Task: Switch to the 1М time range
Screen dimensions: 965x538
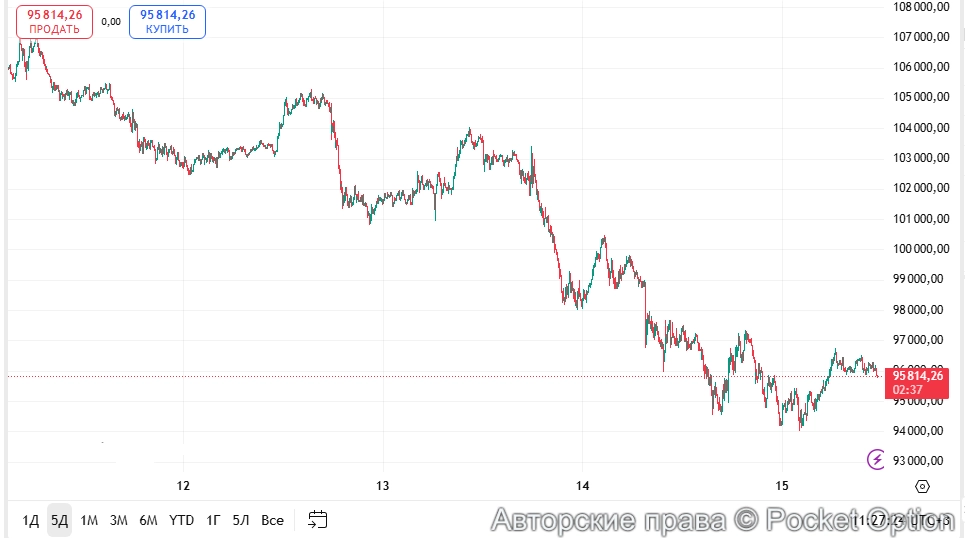Action: click(89, 520)
